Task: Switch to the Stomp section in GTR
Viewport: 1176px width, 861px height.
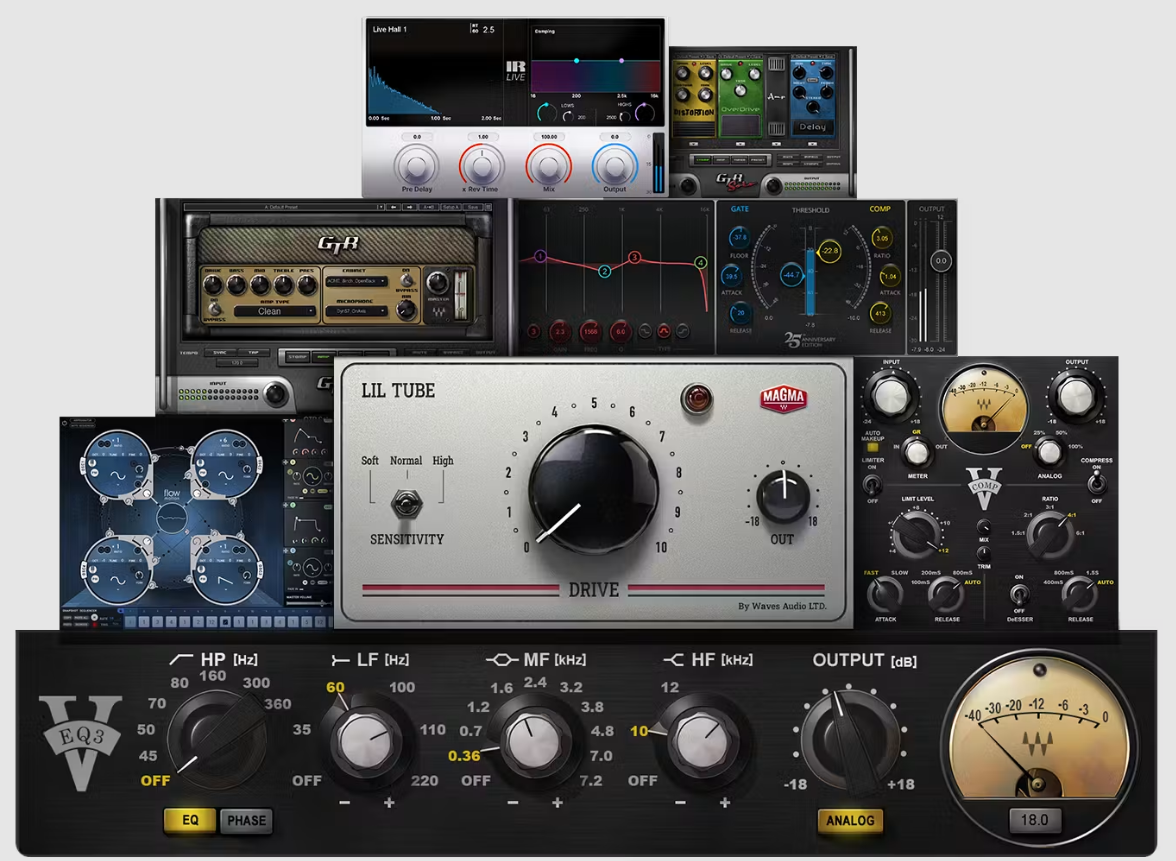Action: [x=298, y=357]
